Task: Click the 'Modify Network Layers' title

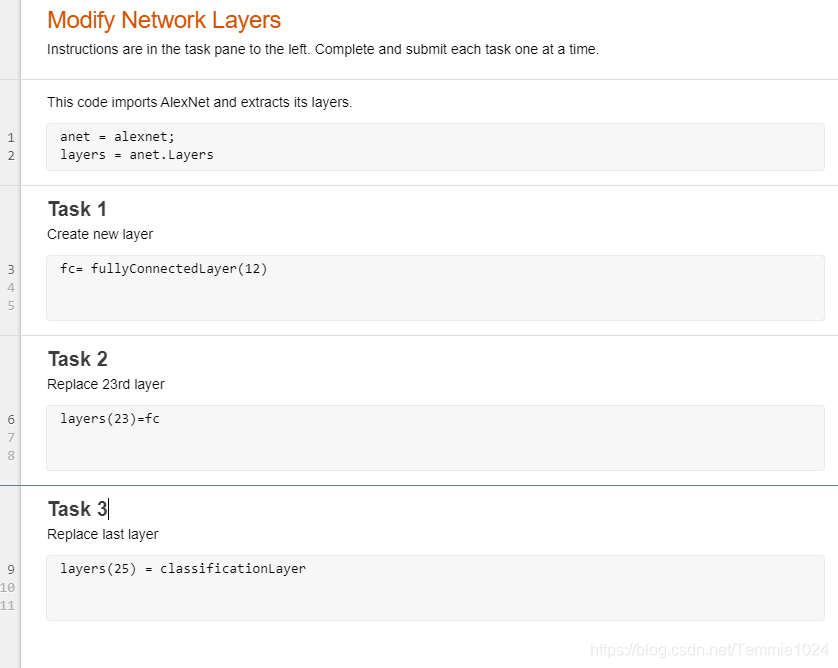Action: pyautogui.click(x=164, y=20)
